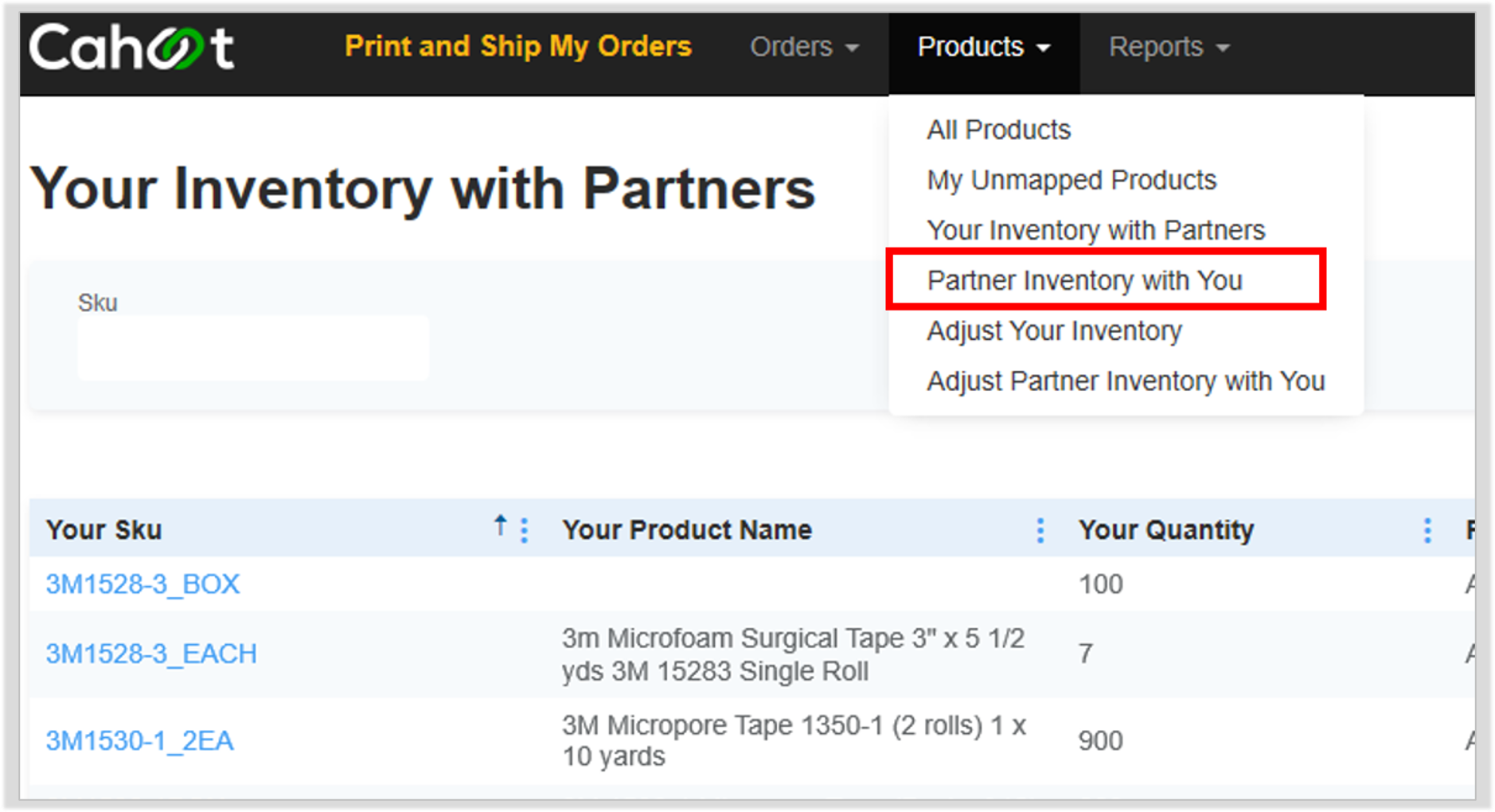This screenshot has width=1495, height=812.
Task: Click the Cahoot logo
Action: click(x=131, y=46)
